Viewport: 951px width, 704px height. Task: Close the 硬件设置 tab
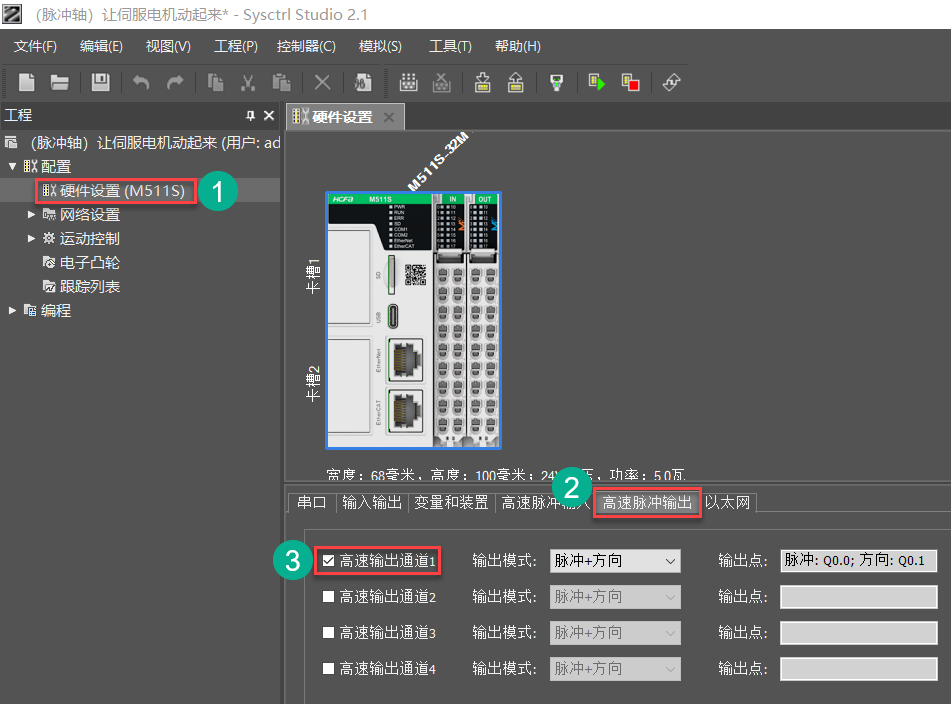tap(389, 117)
